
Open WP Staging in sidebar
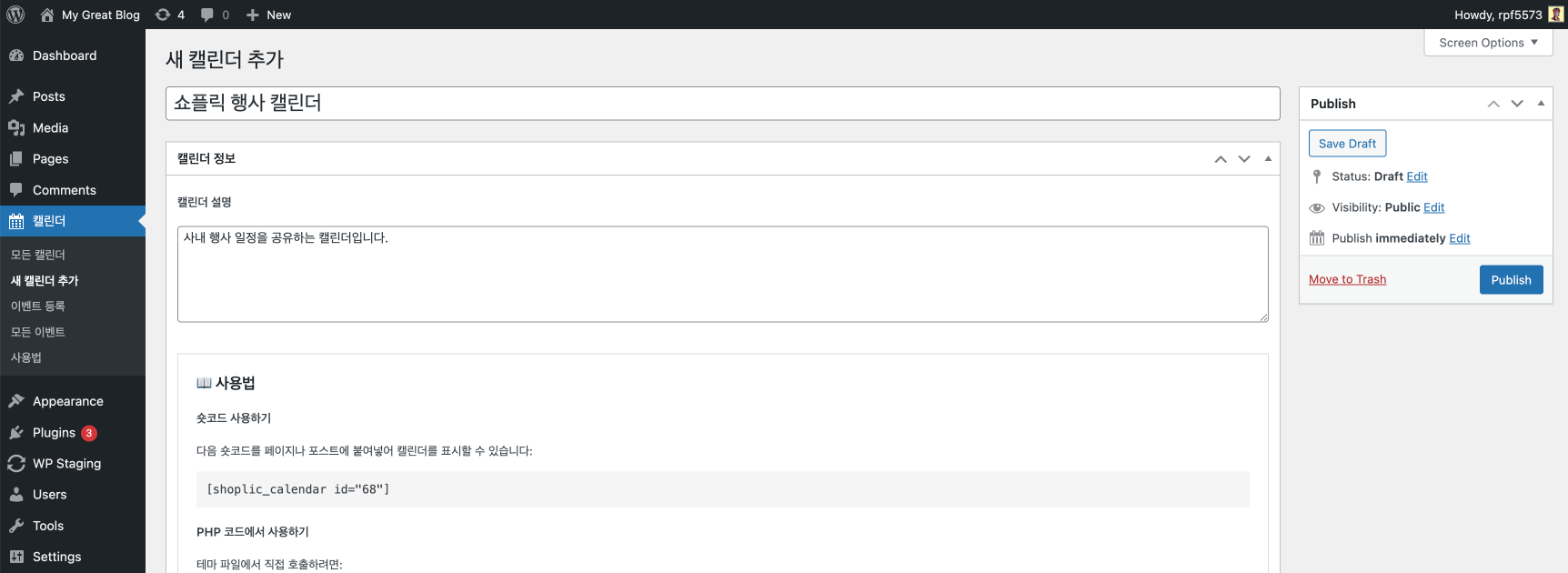pos(66,464)
